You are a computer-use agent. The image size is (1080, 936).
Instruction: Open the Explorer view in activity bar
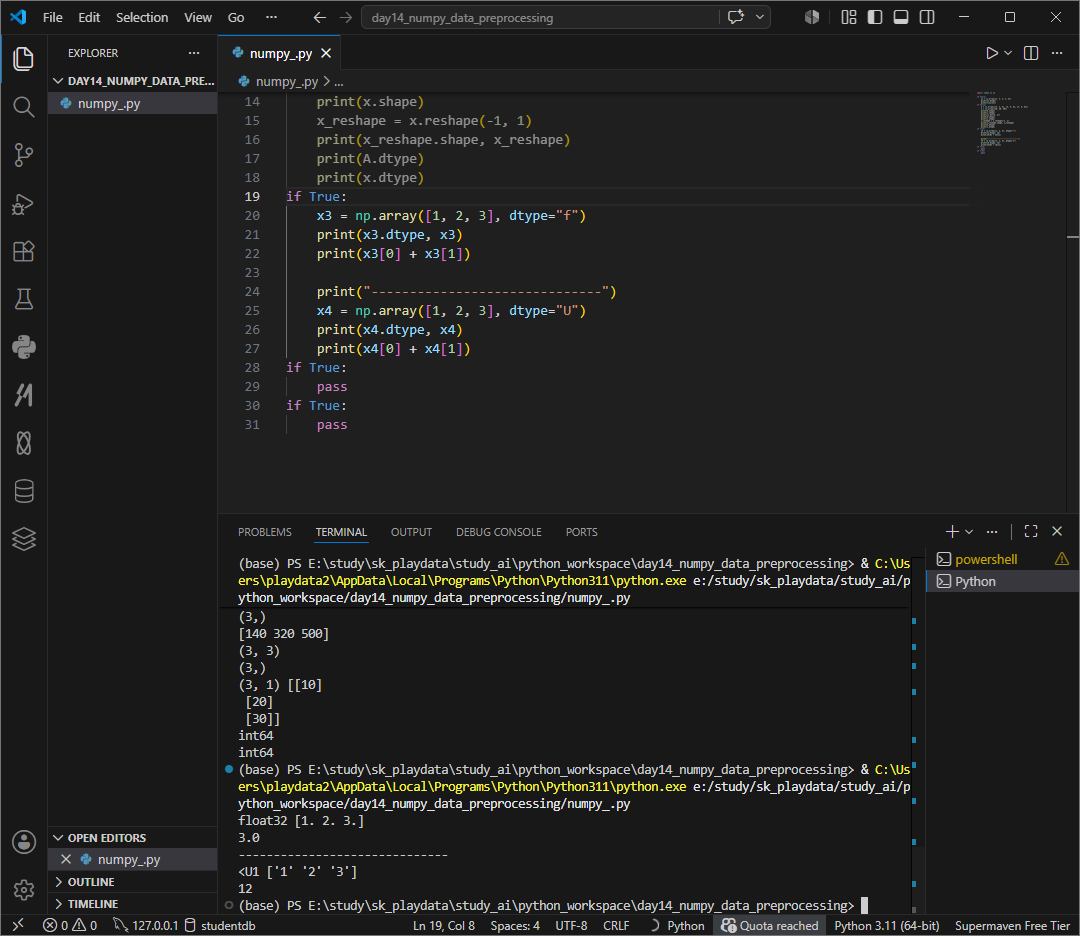(x=23, y=59)
